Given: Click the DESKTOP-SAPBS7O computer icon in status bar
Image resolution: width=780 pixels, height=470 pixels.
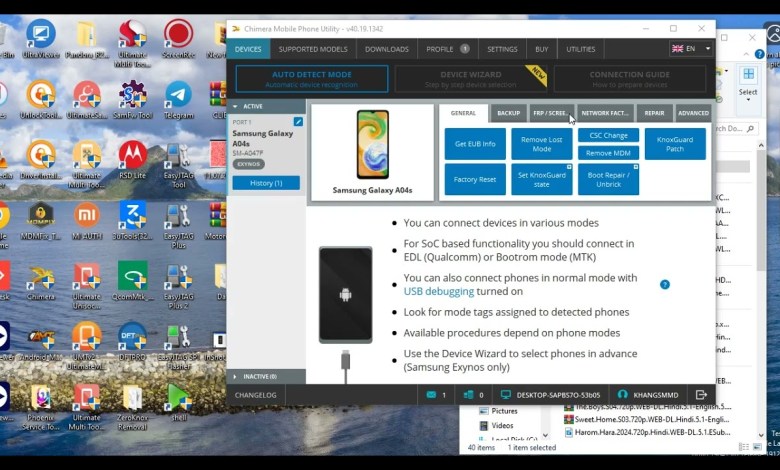Looking at the screenshot, I should pyautogui.click(x=506, y=395).
